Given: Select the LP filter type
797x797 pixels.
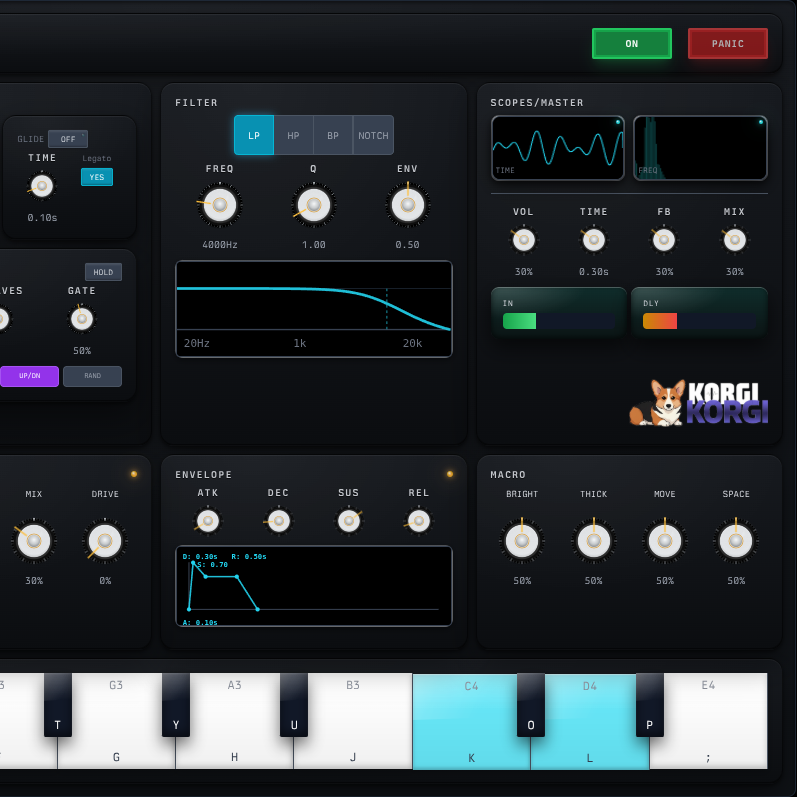Looking at the screenshot, I should pos(254,135).
